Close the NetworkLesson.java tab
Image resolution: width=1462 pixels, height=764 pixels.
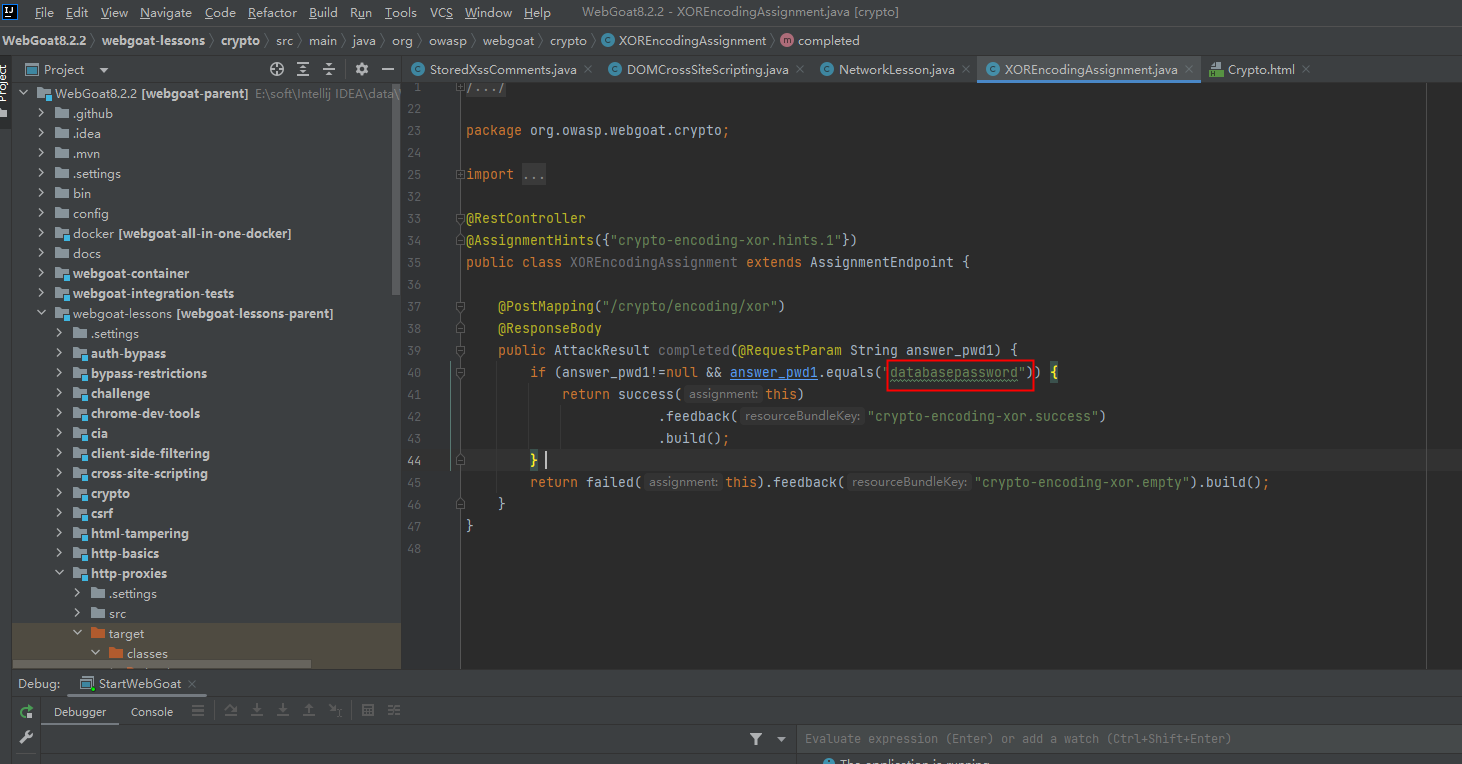[x=965, y=69]
